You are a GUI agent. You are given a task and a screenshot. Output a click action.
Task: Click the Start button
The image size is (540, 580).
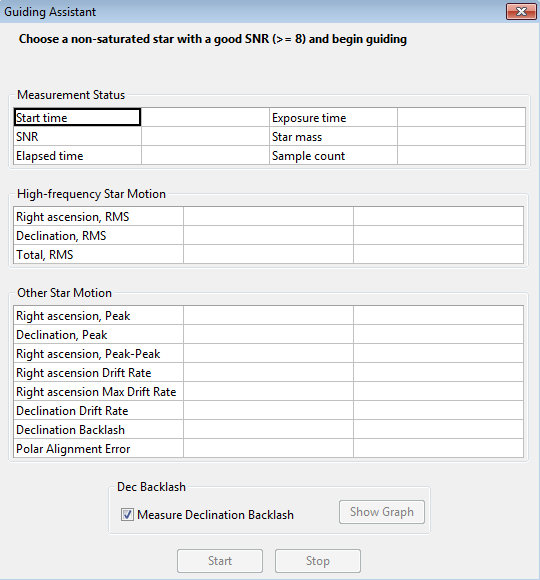click(220, 561)
